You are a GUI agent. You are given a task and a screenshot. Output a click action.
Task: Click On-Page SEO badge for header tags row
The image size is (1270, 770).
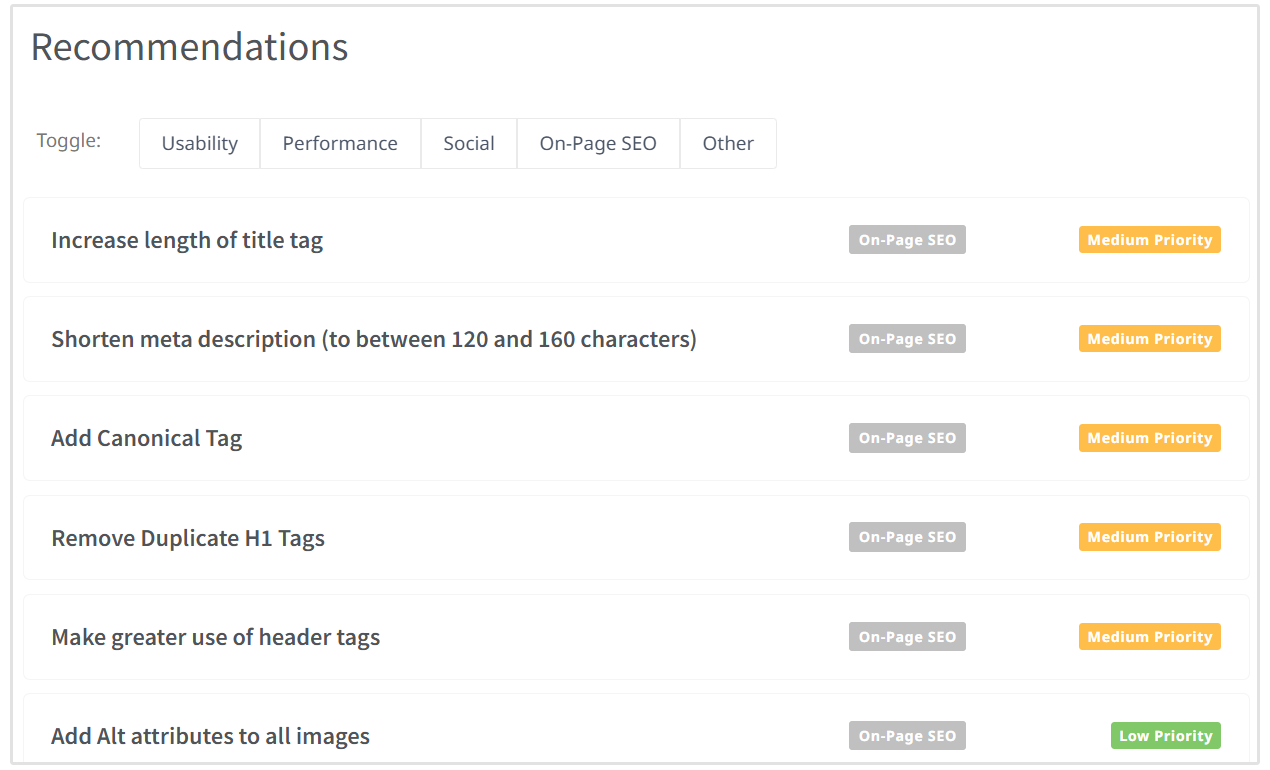tap(907, 637)
